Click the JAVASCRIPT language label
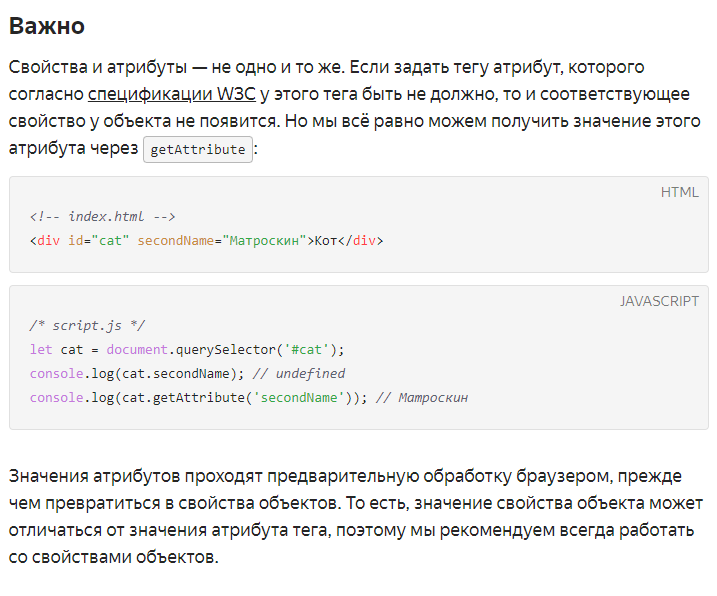 pos(659,301)
